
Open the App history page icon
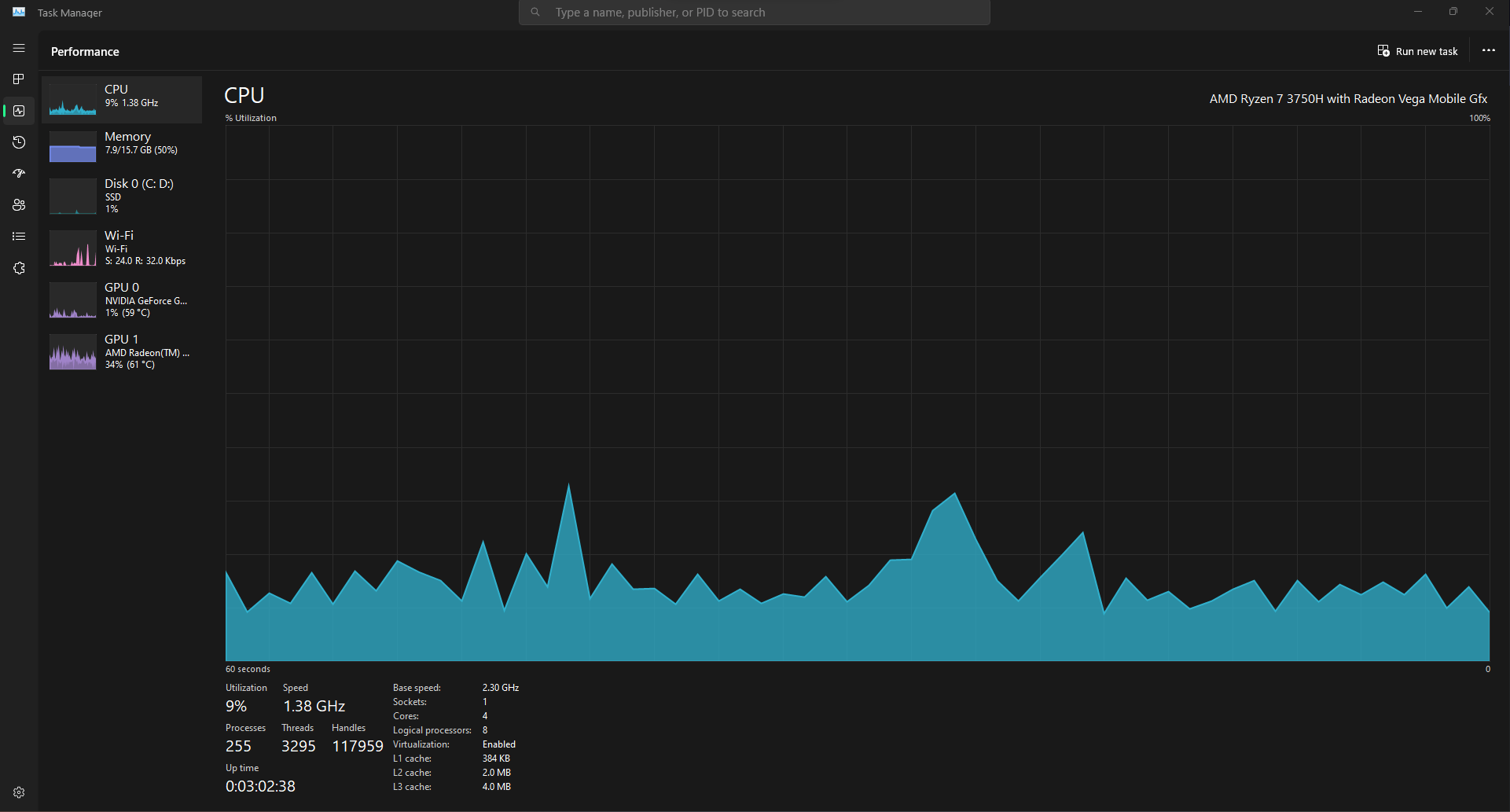point(19,142)
